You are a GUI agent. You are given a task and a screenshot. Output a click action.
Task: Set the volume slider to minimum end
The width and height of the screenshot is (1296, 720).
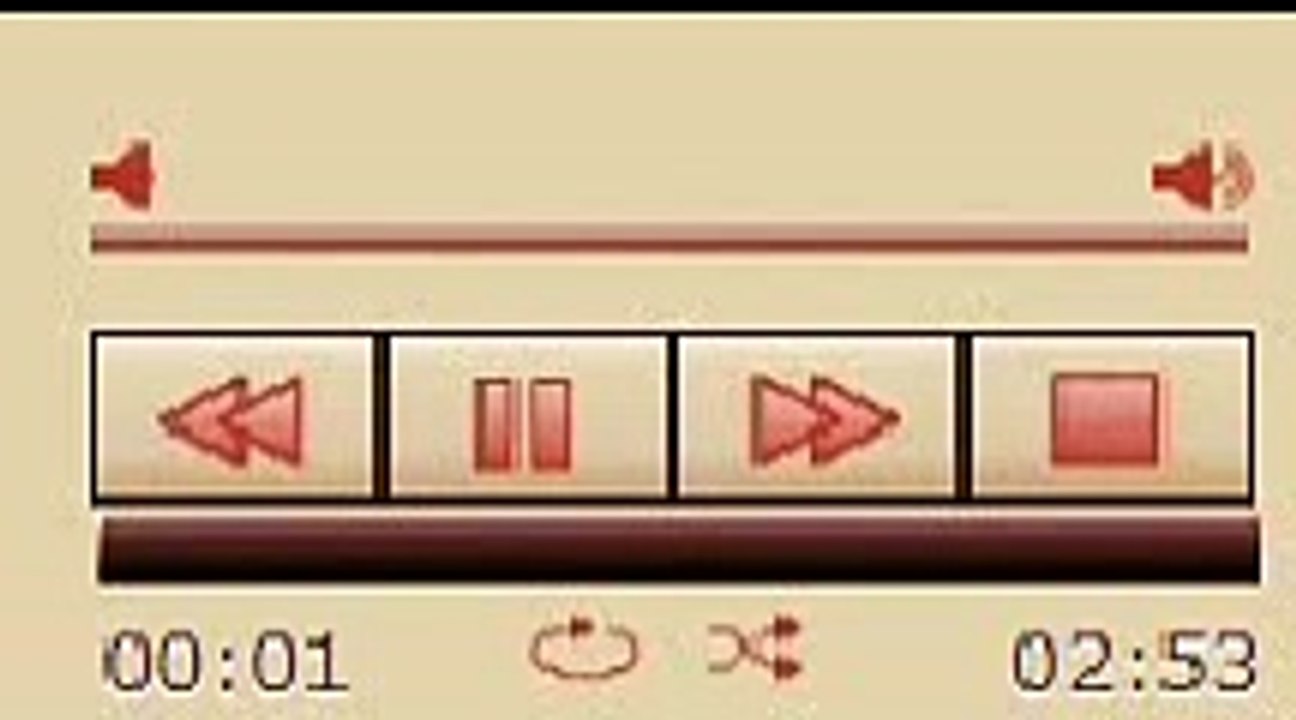click(x=96, y=239)
